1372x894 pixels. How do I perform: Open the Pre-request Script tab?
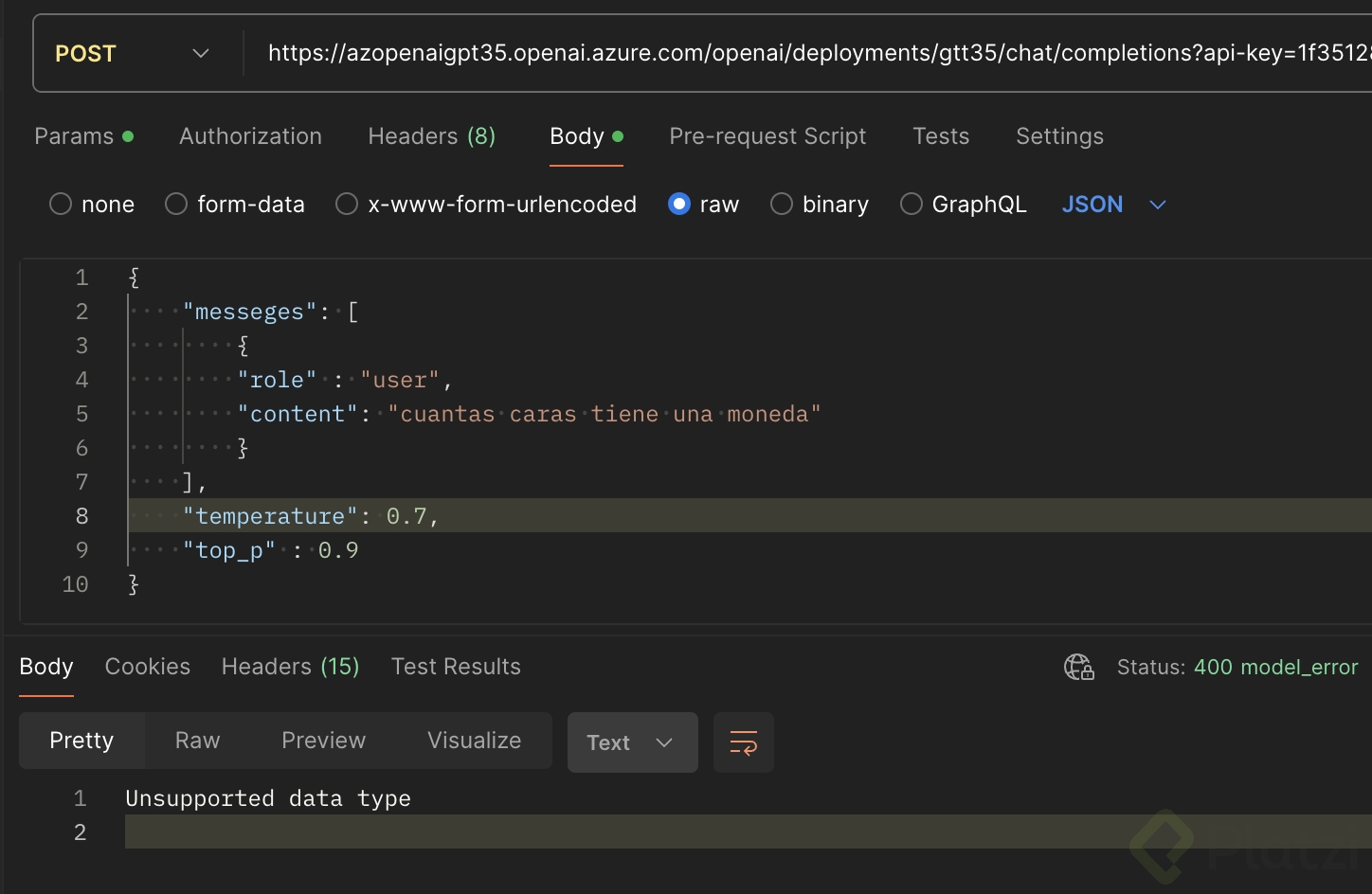pyautogui.click(x=767, y=136)
